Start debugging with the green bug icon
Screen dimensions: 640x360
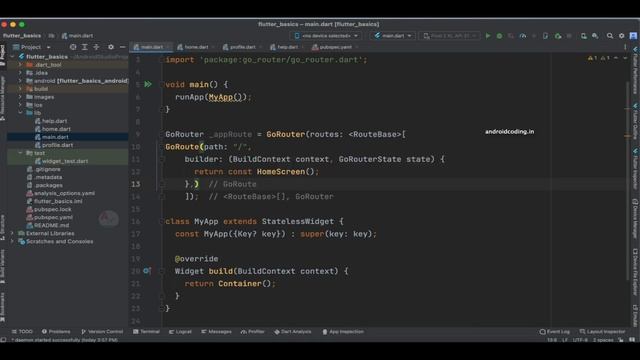pos(499,36)
